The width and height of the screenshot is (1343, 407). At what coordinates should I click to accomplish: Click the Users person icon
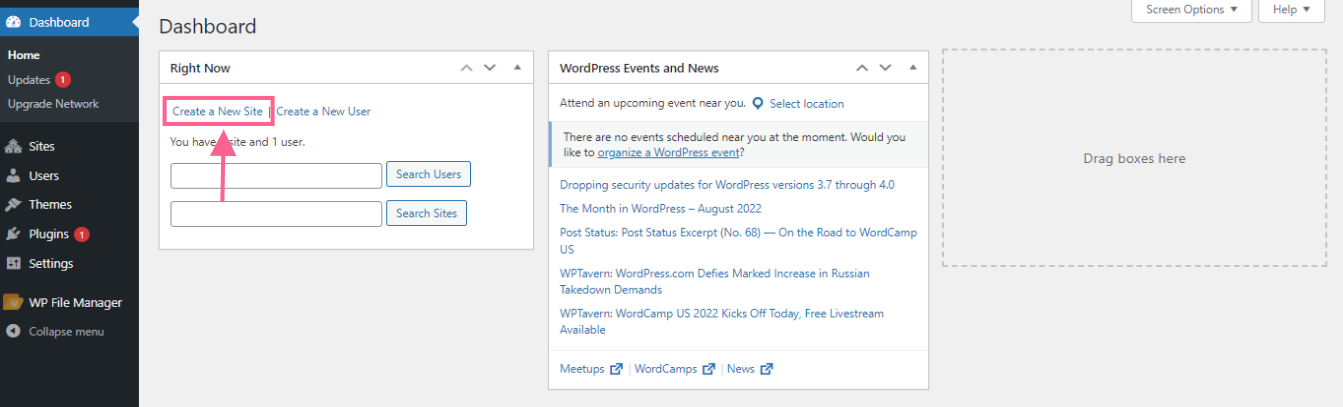click(13, 176)
